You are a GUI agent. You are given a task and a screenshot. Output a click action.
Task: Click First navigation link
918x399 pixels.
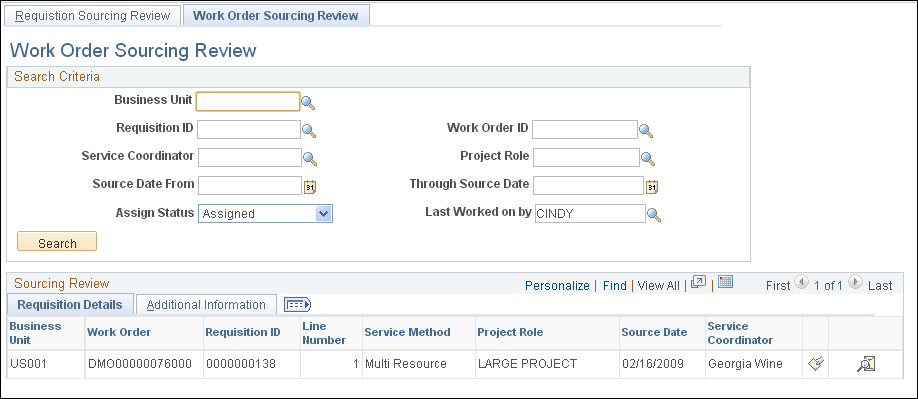[778, 286]
